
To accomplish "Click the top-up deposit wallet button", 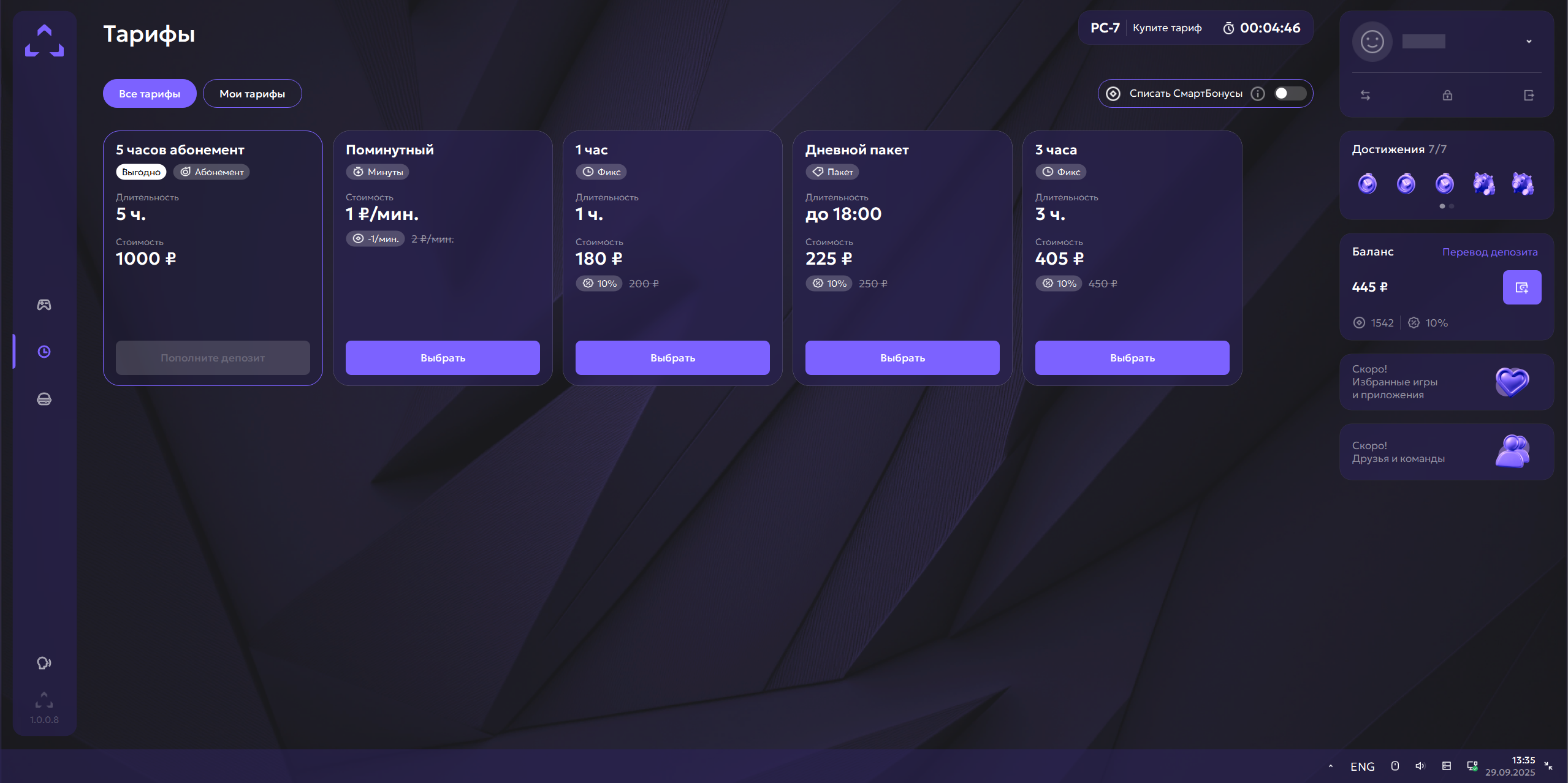I will [1522, 287].
